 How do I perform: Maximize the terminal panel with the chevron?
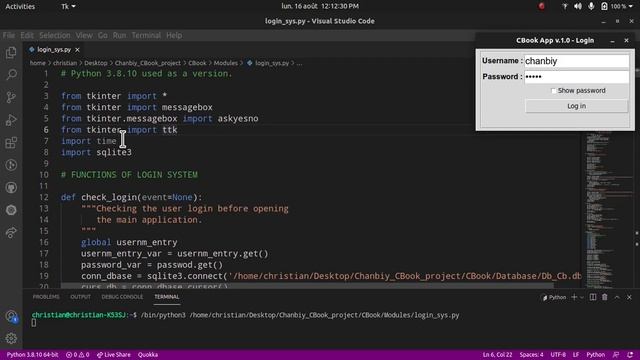click(617, 297)
